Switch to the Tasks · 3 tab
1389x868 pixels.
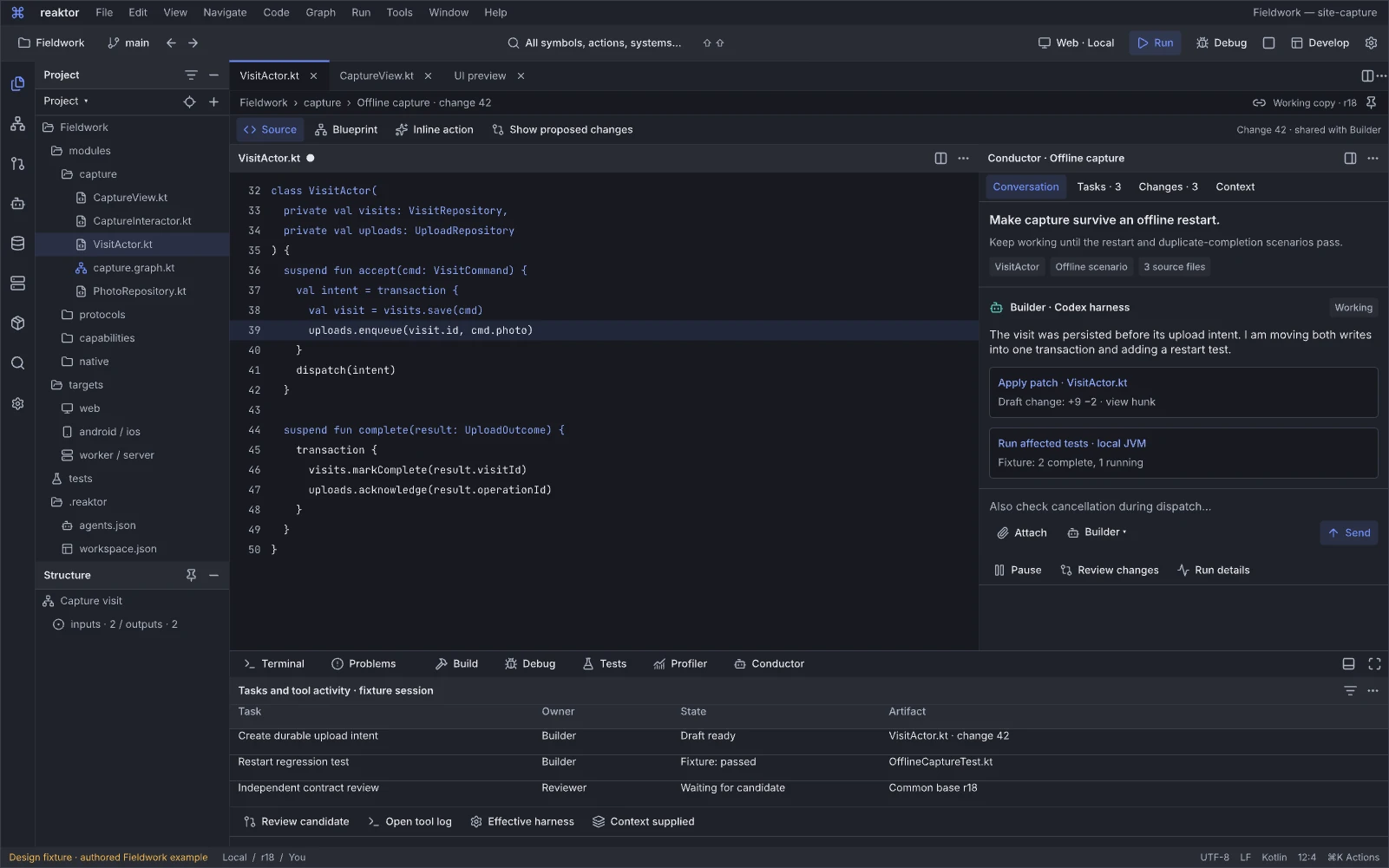coord(1098,186)
